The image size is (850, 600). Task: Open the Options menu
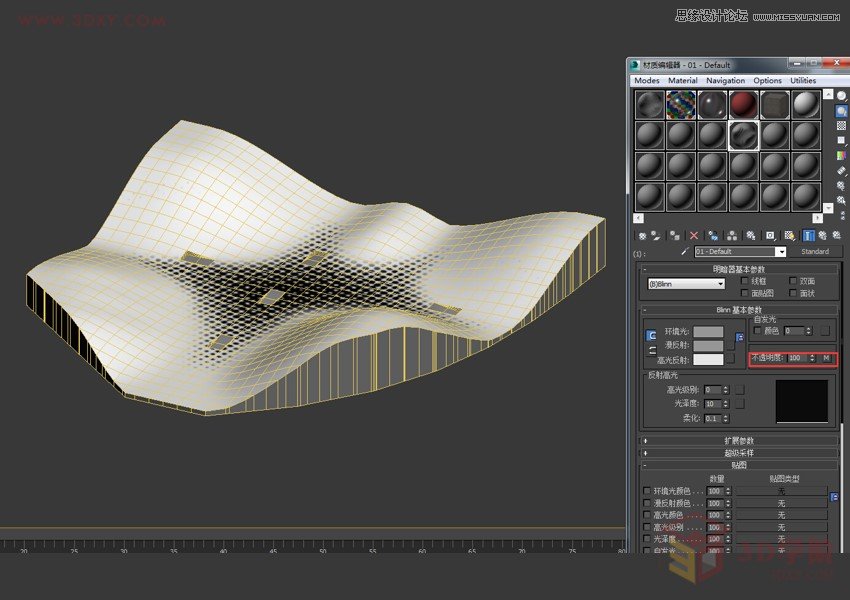point(767,80)
